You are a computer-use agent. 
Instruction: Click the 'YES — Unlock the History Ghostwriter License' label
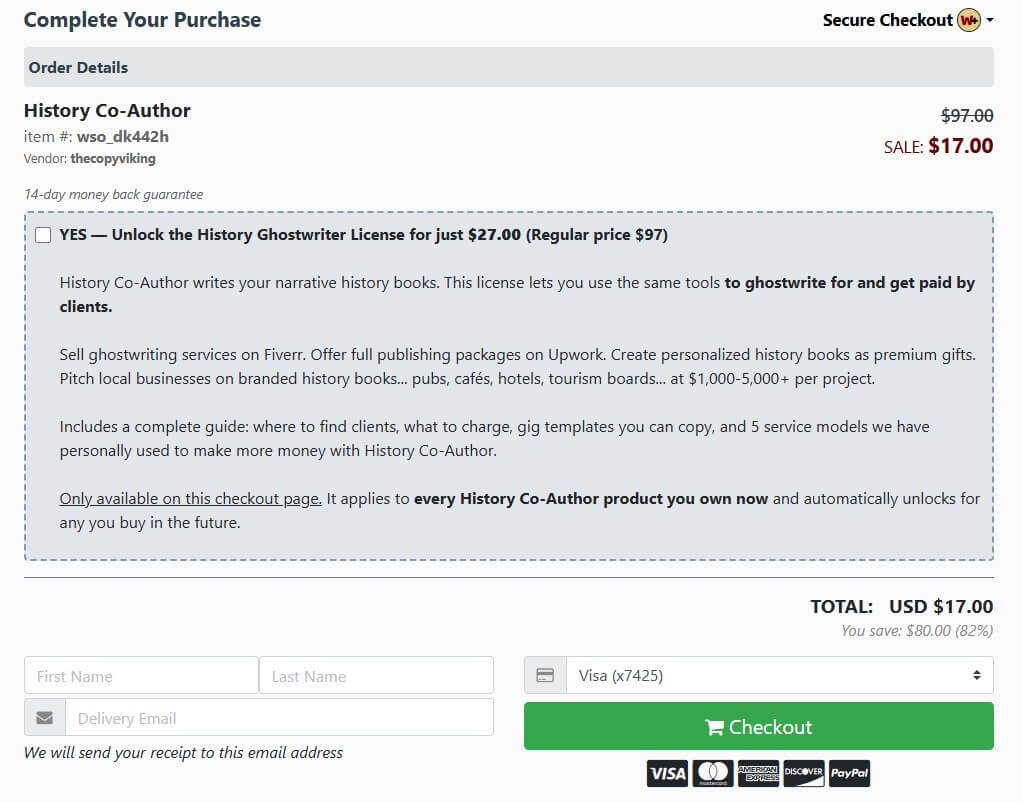[x=364, y=235]
